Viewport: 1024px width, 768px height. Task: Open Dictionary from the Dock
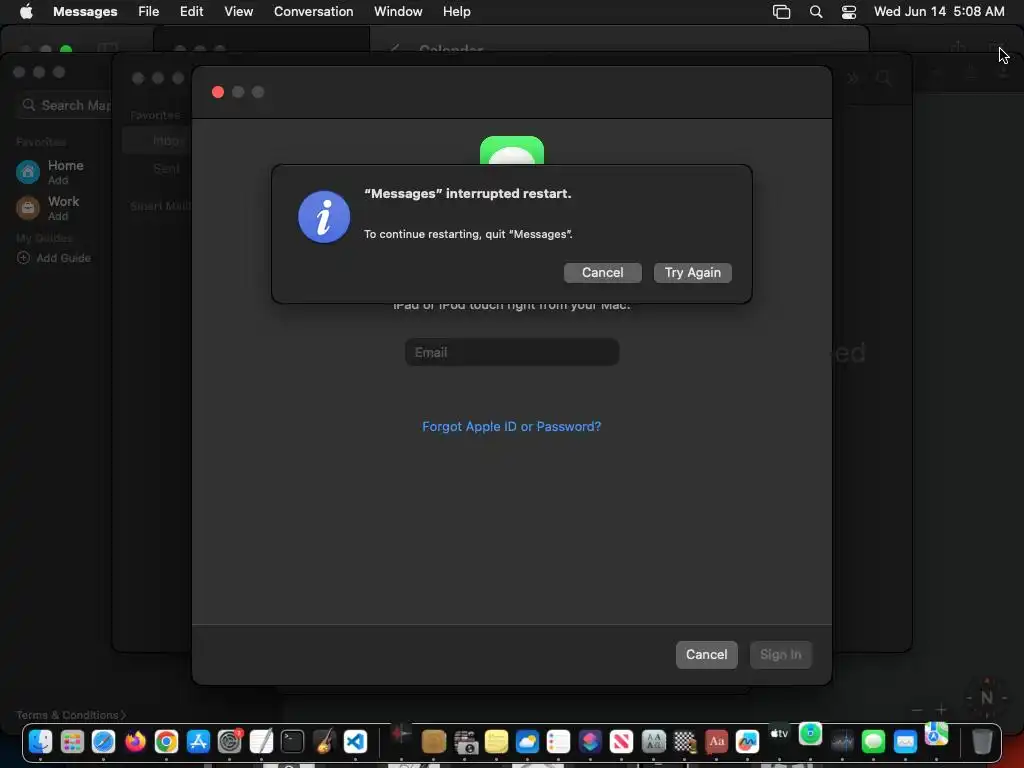coord(716,742)
